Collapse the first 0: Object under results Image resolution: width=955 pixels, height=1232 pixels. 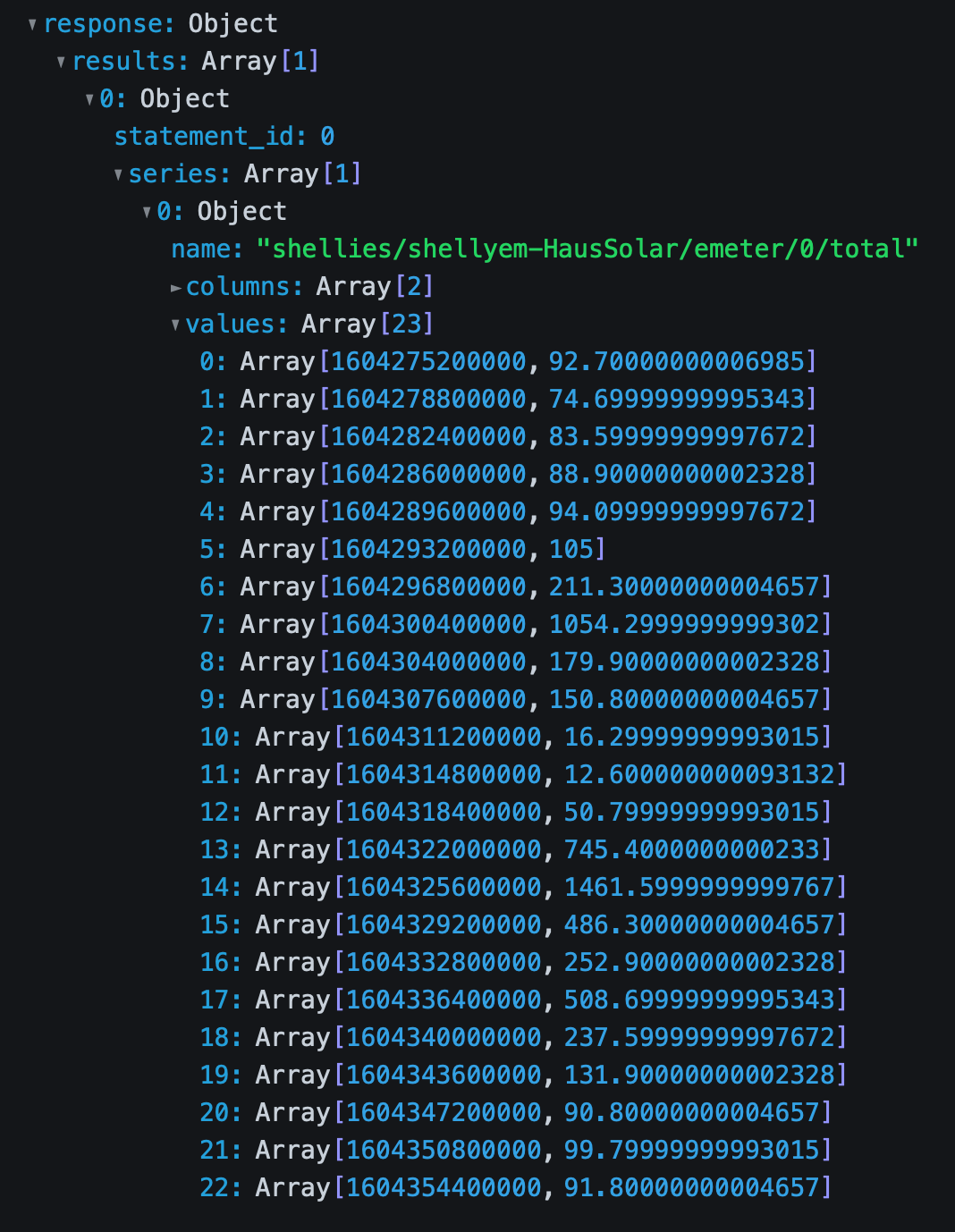(x=89, y=99)
